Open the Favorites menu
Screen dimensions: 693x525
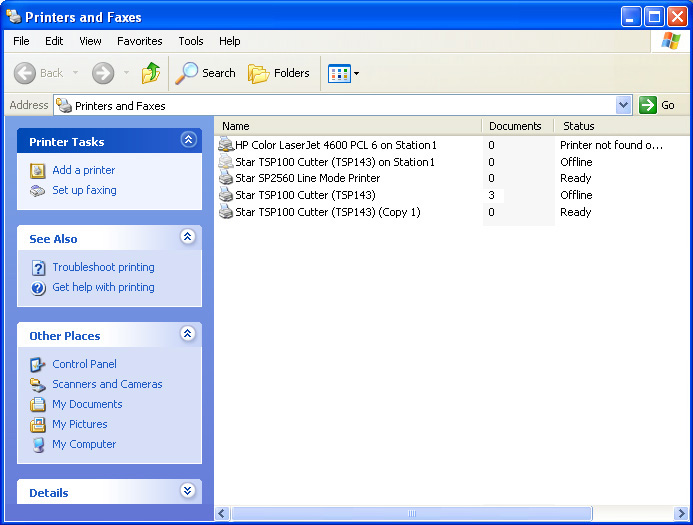click(140, 41)
